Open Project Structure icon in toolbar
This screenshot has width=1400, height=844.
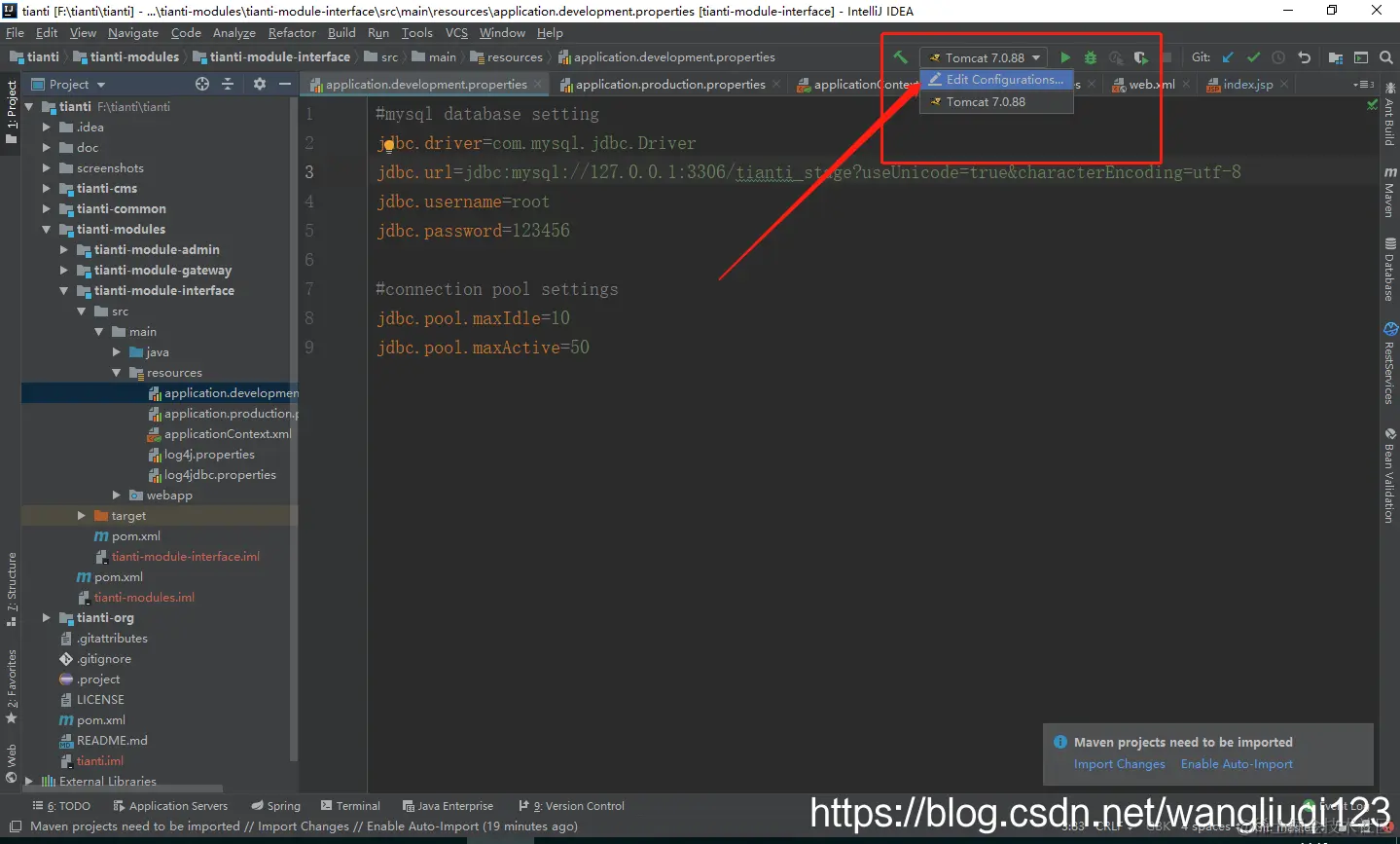point(1335,57)
